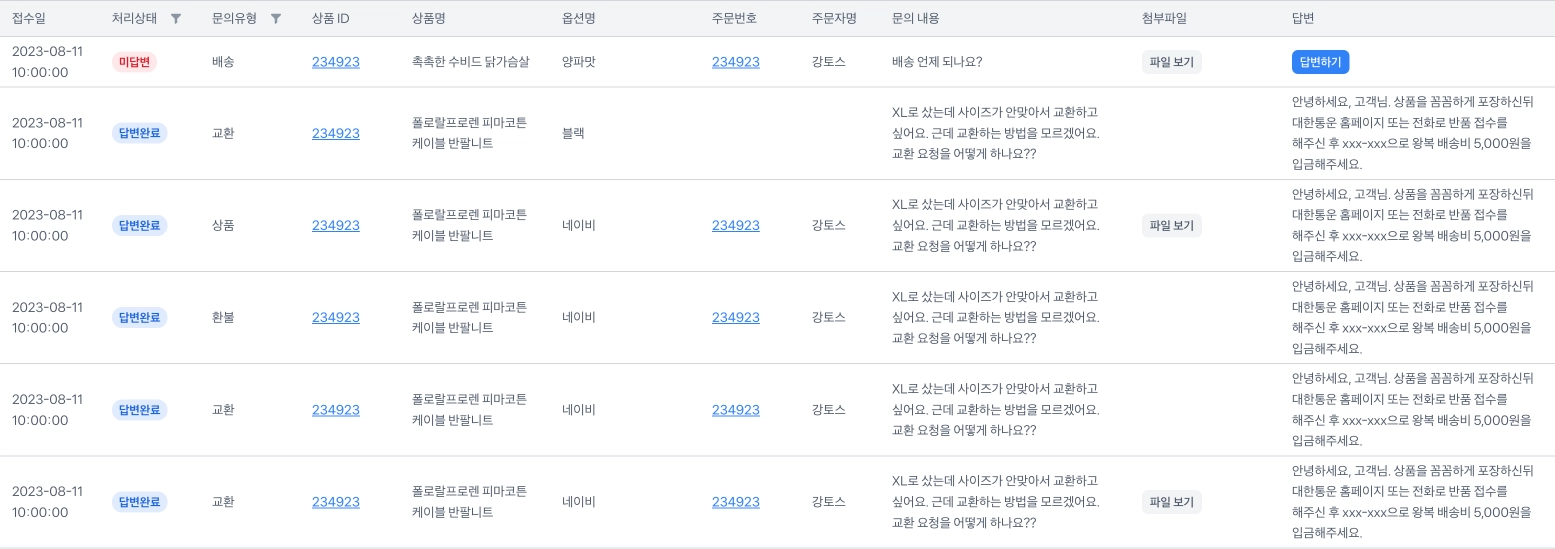Open order number link in 상품 inquiry row
Viewport: 1555px width, 549px height.
[736, 226]
